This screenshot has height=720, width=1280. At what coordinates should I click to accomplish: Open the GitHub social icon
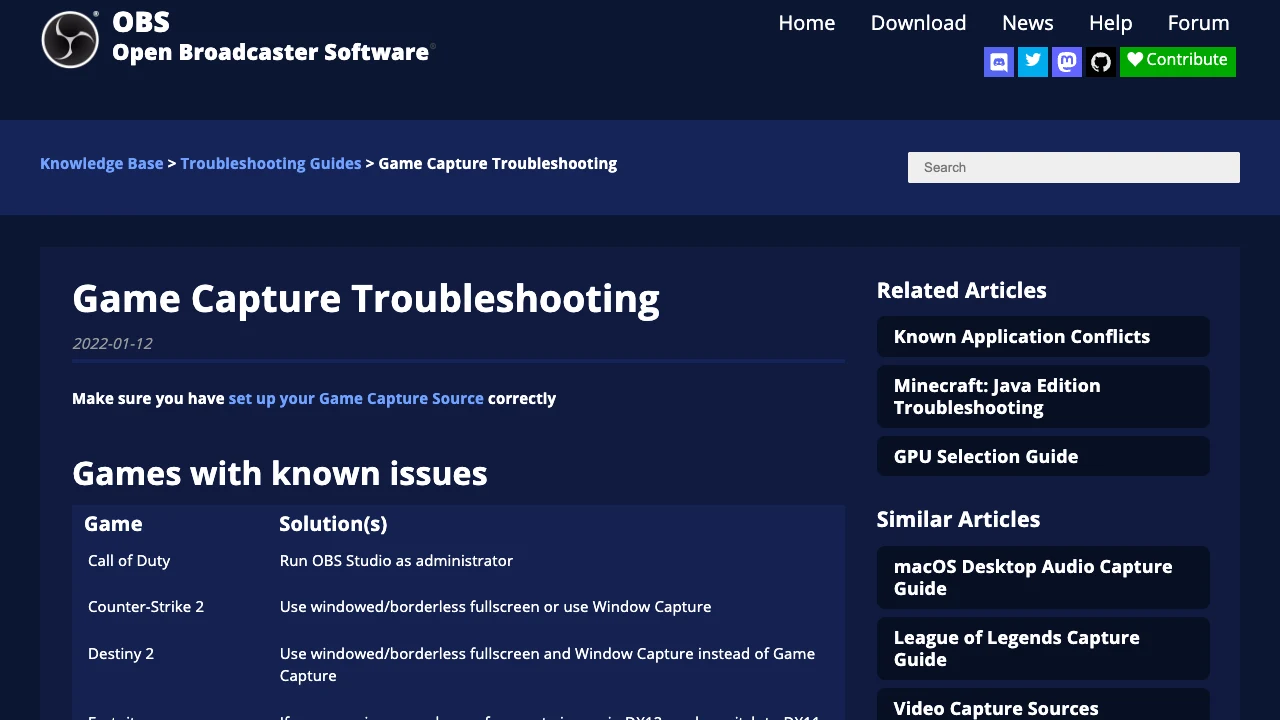point(1101,62)
